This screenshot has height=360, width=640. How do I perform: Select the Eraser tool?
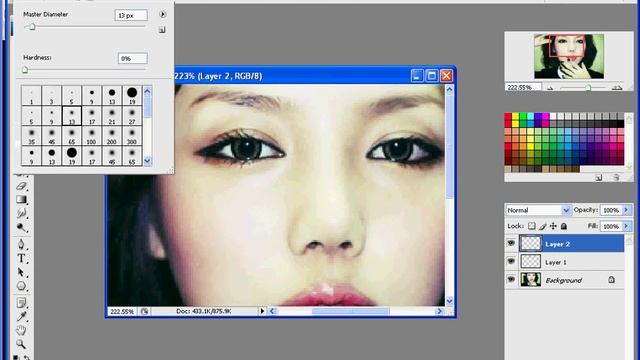pyautogui.click(x=22, y=187)
